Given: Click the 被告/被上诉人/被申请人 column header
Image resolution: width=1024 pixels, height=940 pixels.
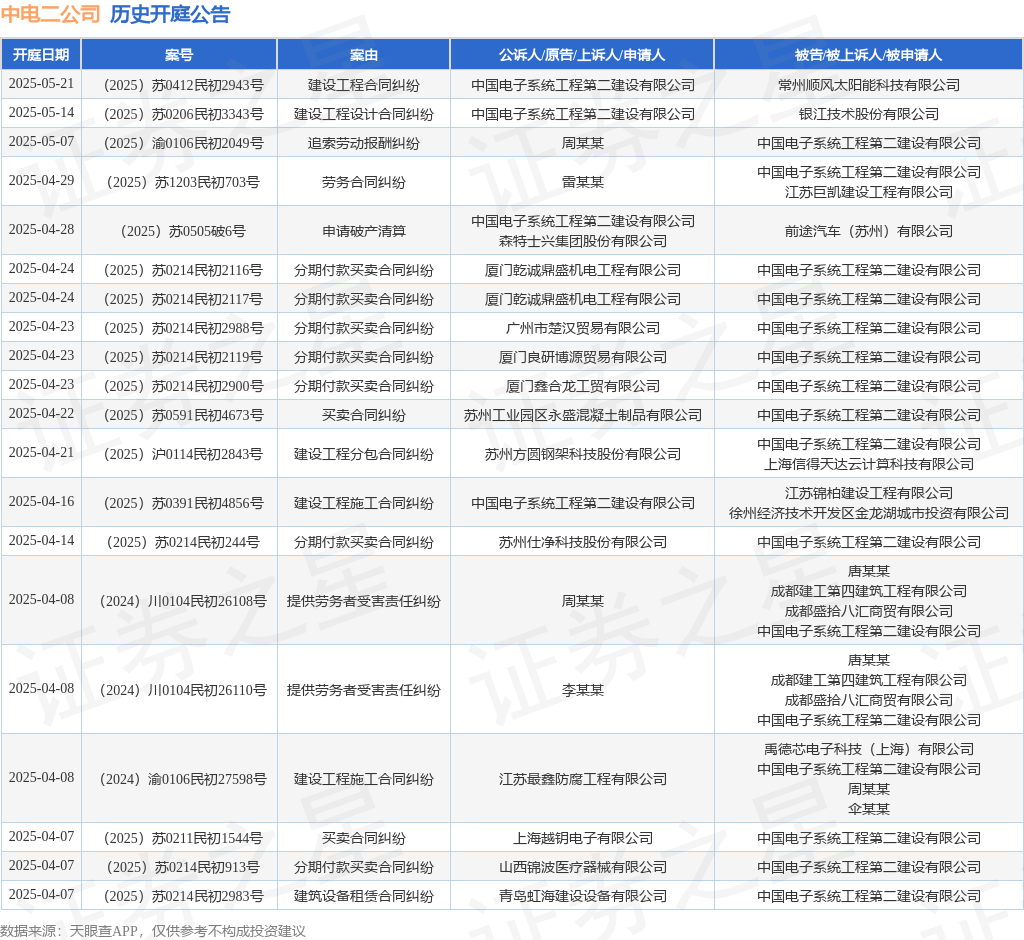Looking at the screenshot, I should pos(869,55).
